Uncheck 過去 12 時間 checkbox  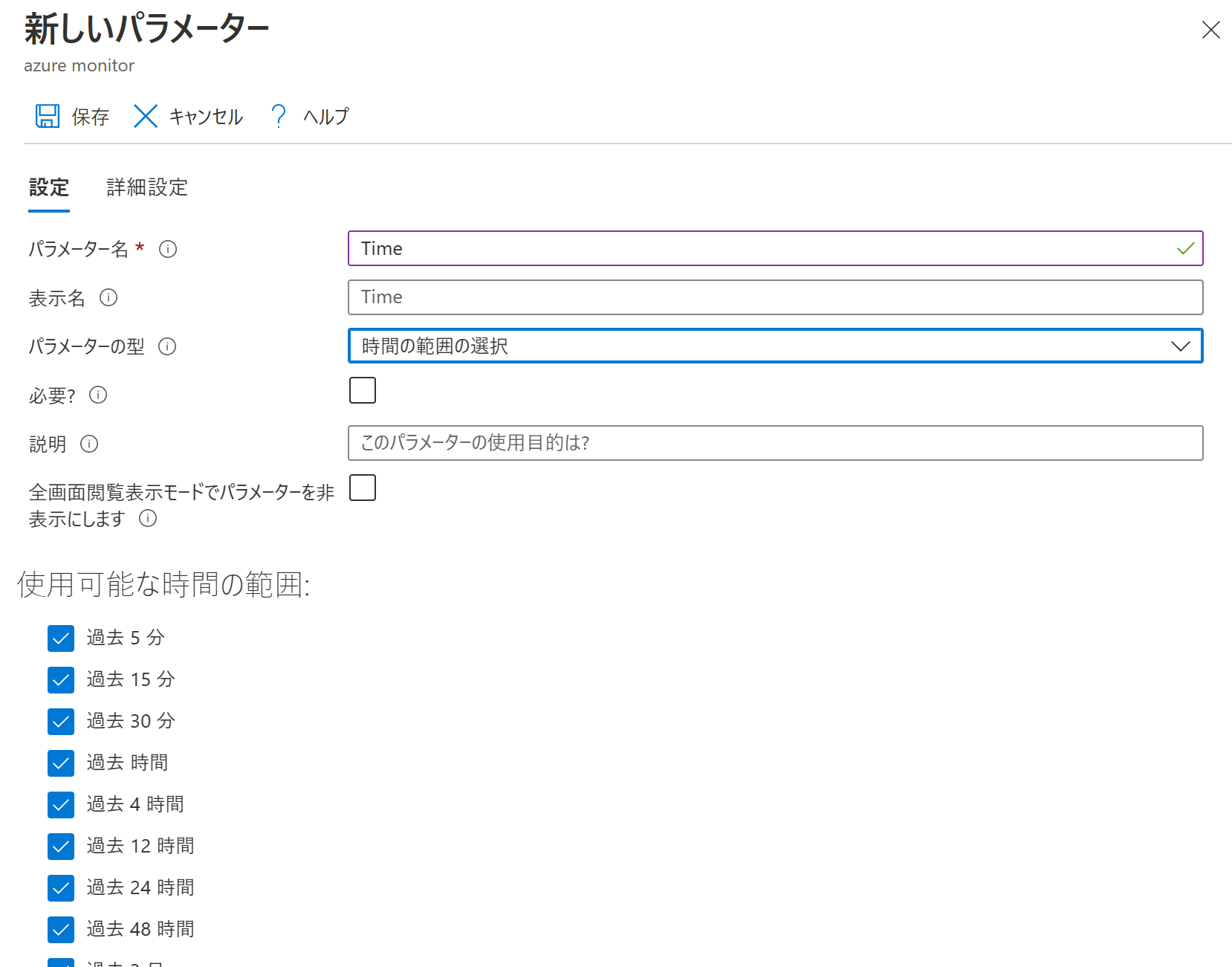click(61, 847)
